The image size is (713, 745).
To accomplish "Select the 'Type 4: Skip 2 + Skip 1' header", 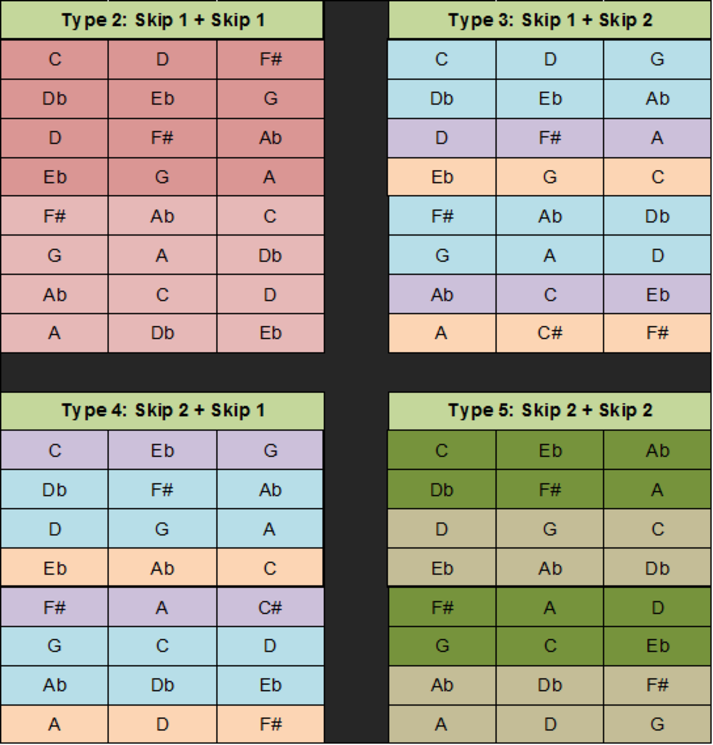I will pyautogui.click(x=162, y=411).
